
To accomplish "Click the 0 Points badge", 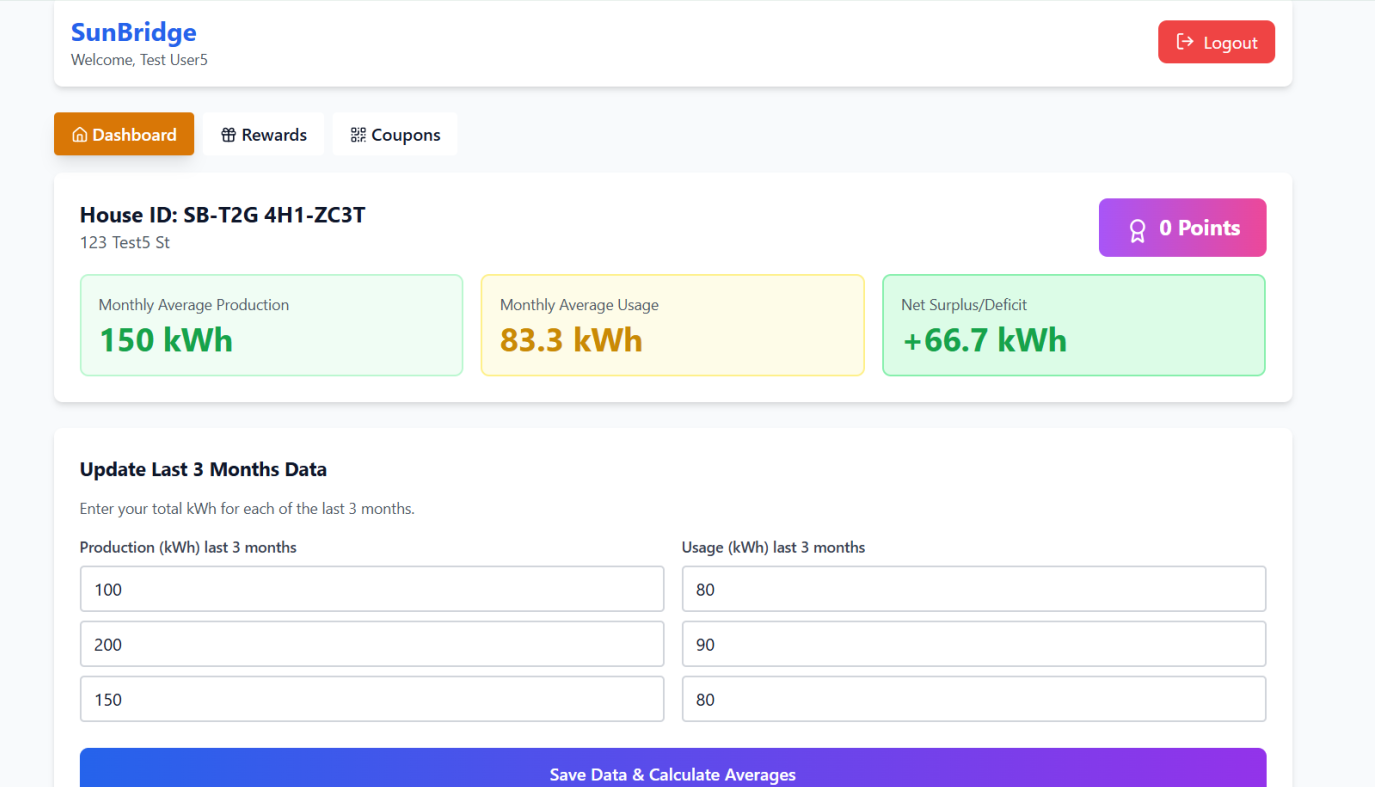I will coord(1182,228).
